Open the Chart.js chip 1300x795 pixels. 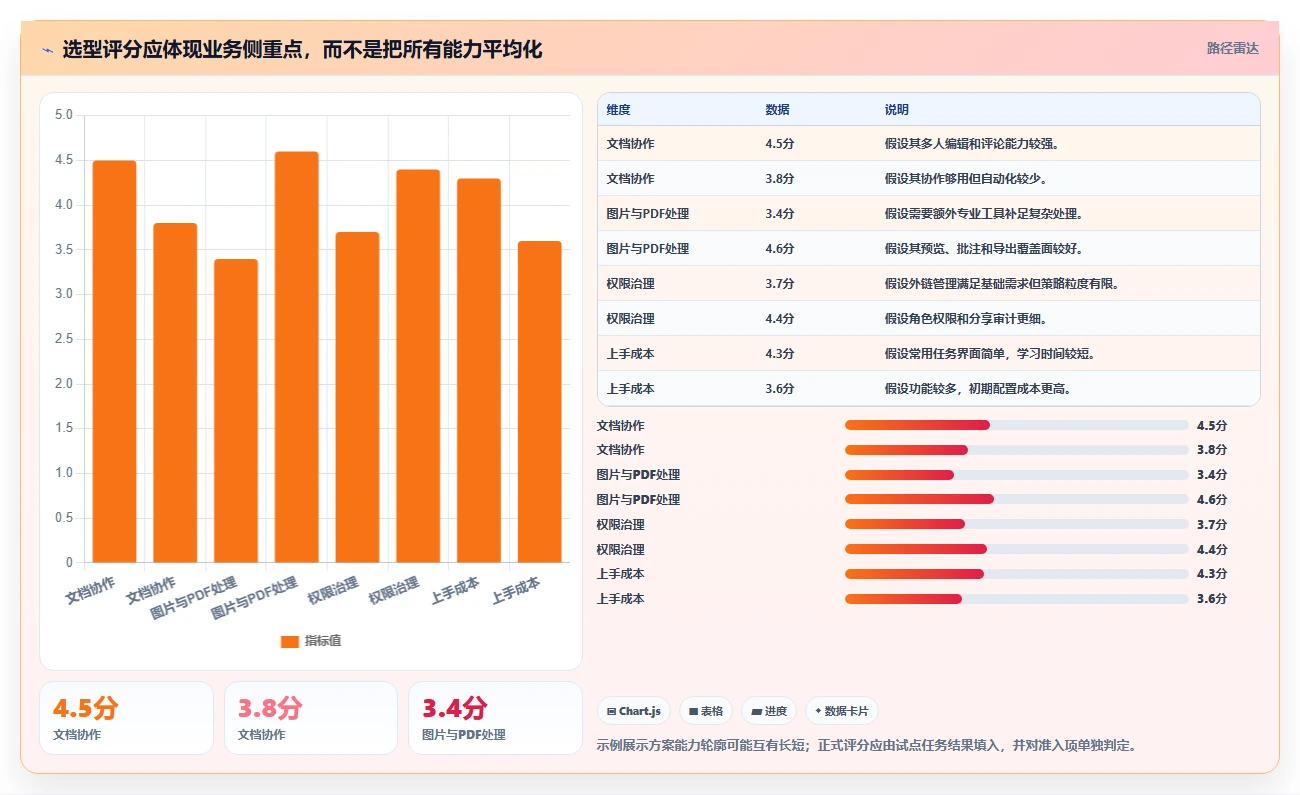[x=634, y=711]
